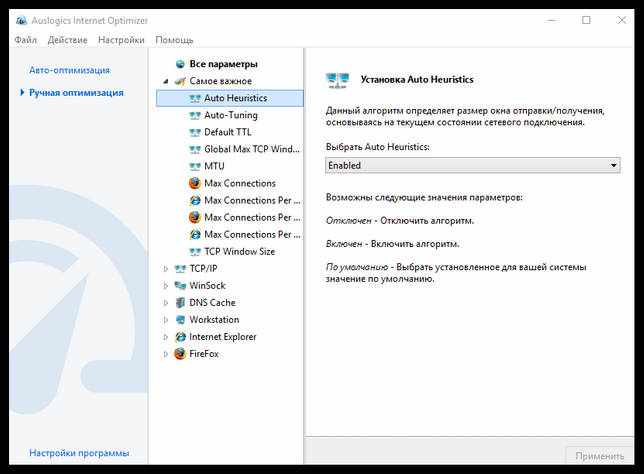Click the icon beside Global Max TCP Wind...
The image size is (644, 474).
pos(195,150)
